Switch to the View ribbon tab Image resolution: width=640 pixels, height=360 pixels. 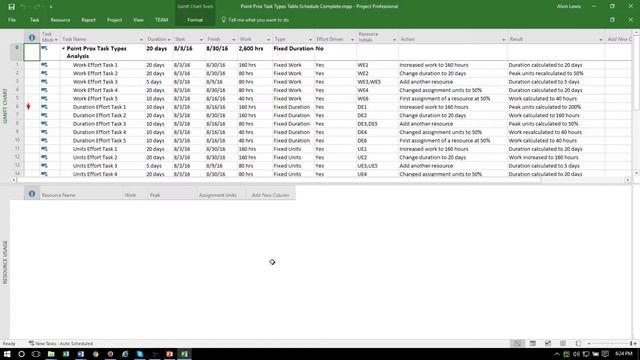[138, 20]
